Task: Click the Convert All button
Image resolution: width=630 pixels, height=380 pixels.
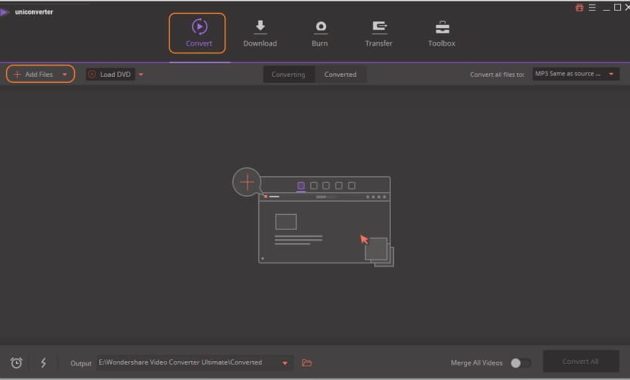Action: [x=581, y=362]
